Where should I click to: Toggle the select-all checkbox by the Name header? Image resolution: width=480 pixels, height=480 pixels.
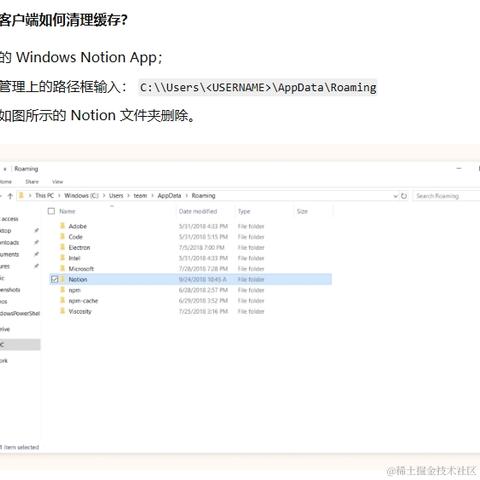51,211
